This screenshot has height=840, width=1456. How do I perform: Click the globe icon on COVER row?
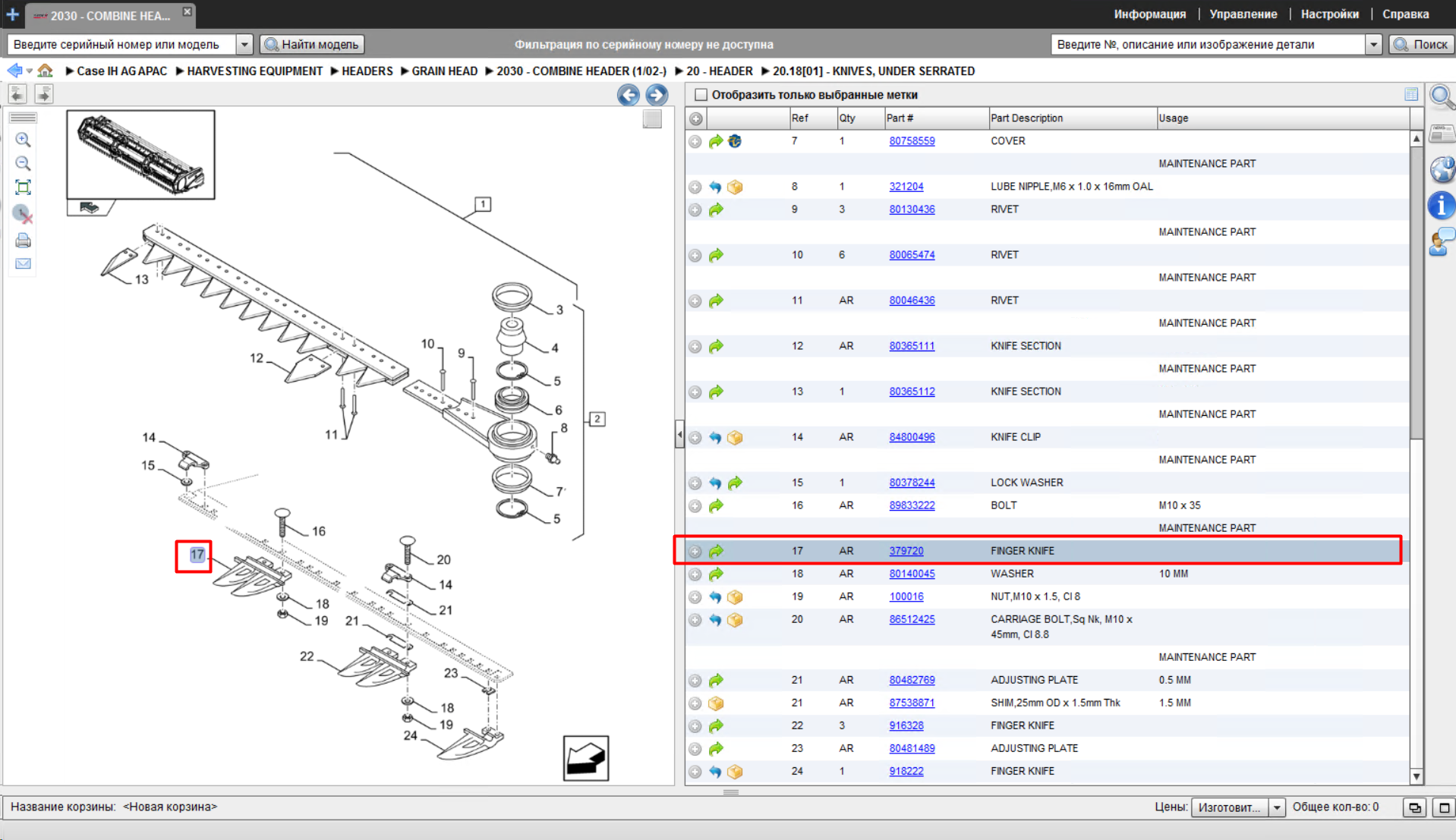[735, 141]
